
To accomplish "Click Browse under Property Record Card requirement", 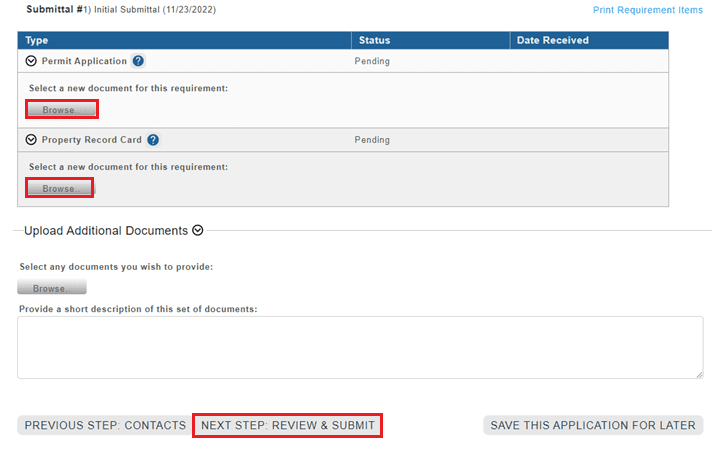I will pyautogui.click(x=59, y=188).
